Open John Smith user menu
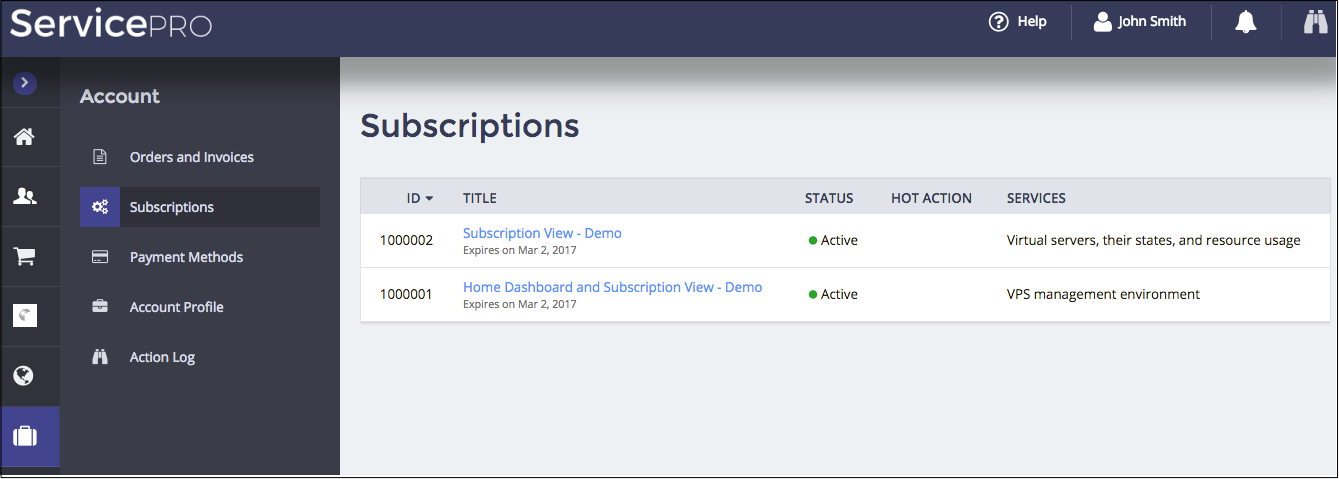Viewport: 1339px width, 479px height. pyautogui.click(x=1139, y=22)
